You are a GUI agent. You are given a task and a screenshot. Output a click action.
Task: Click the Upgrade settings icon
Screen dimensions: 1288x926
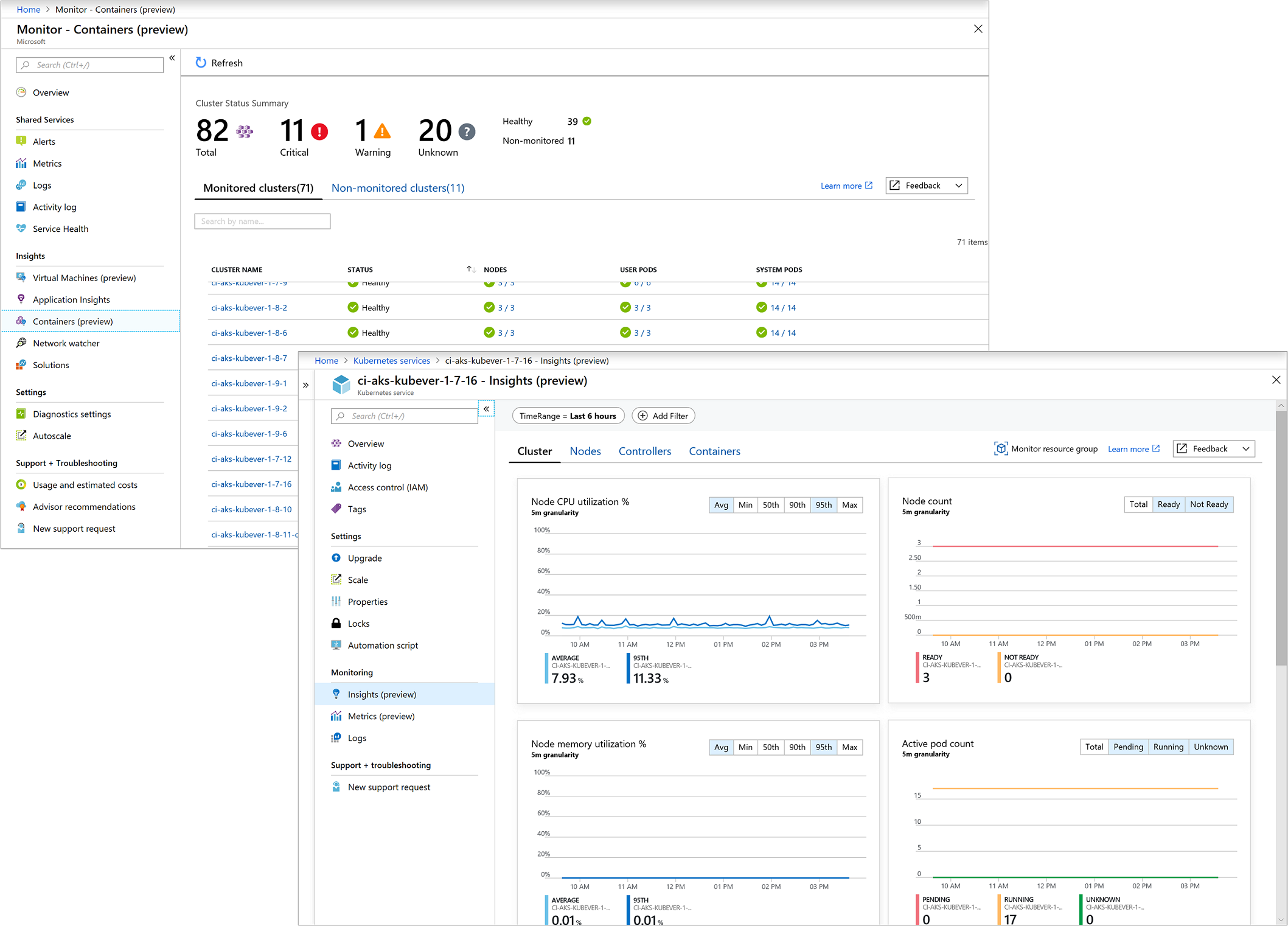[336, 558]
